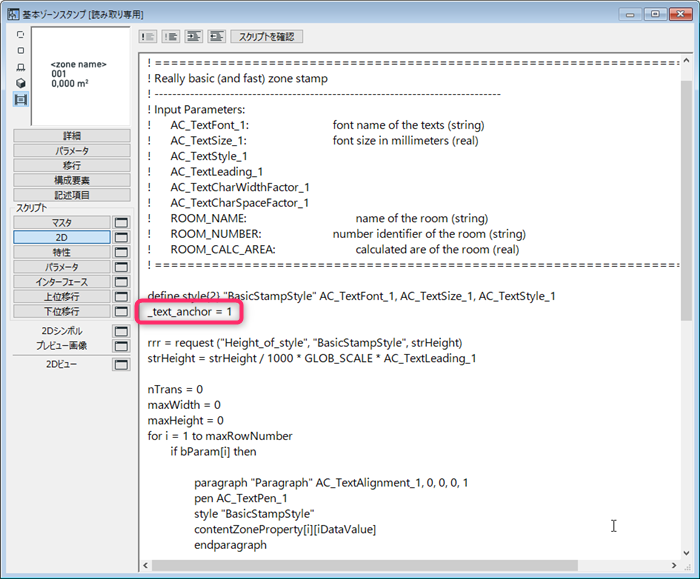Screen dimensions: 700x579
Task: Select the 3D cube preview icon
Action: point(21,83)
